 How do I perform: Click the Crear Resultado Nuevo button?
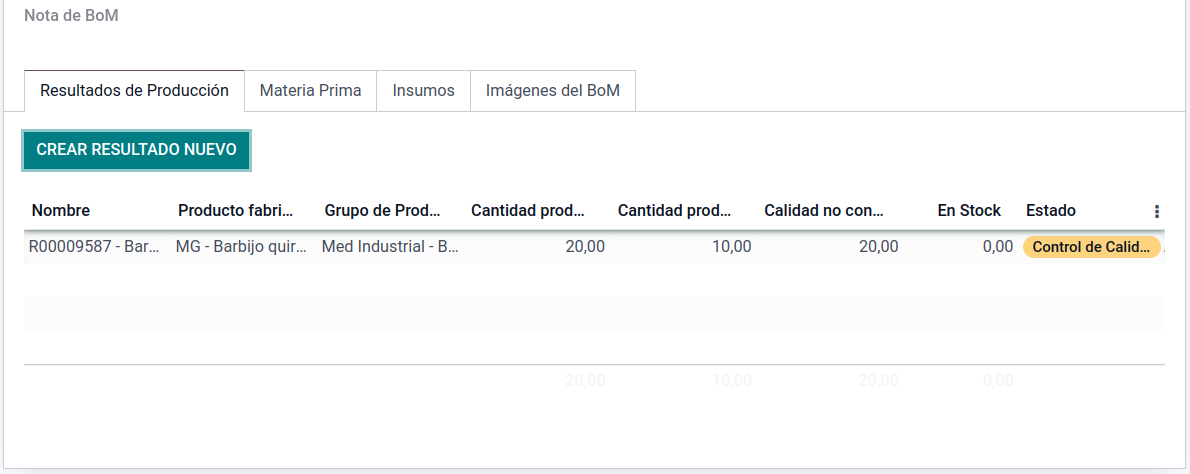136,150
